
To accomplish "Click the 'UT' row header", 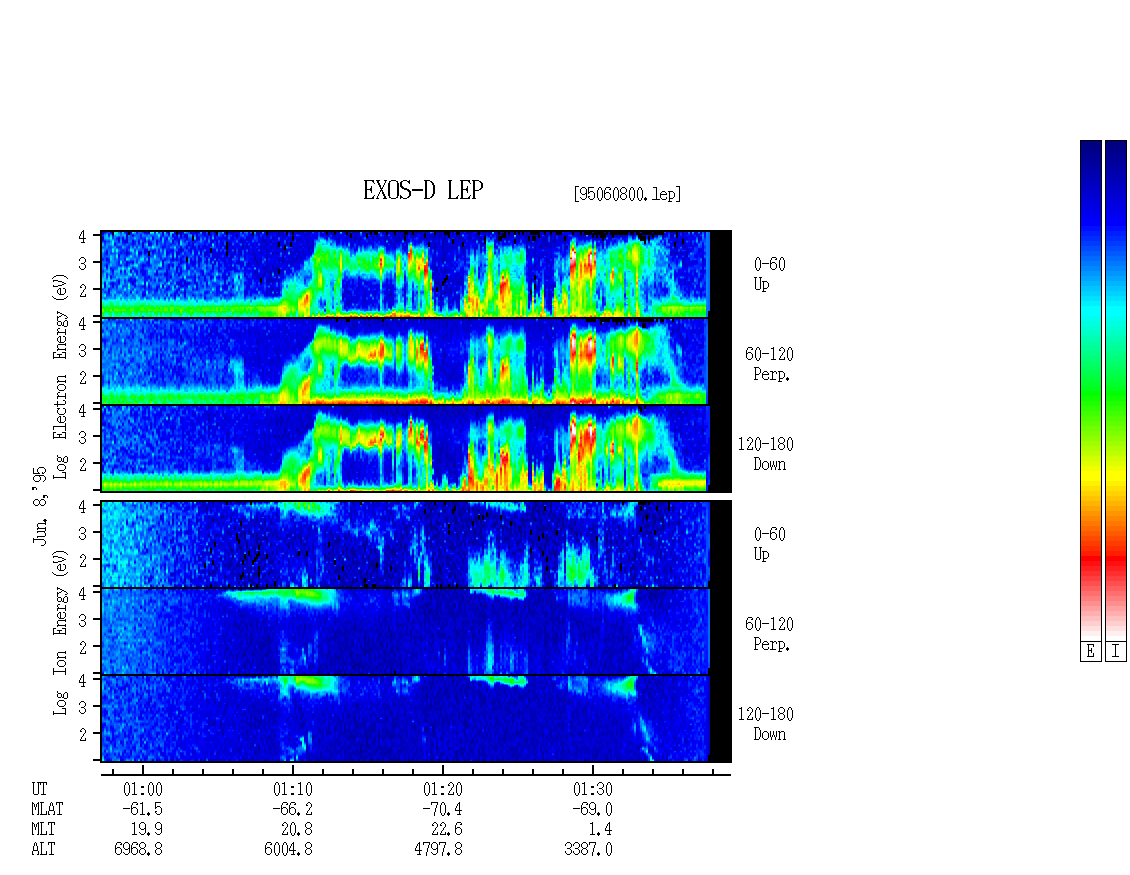I will point(40,789).
